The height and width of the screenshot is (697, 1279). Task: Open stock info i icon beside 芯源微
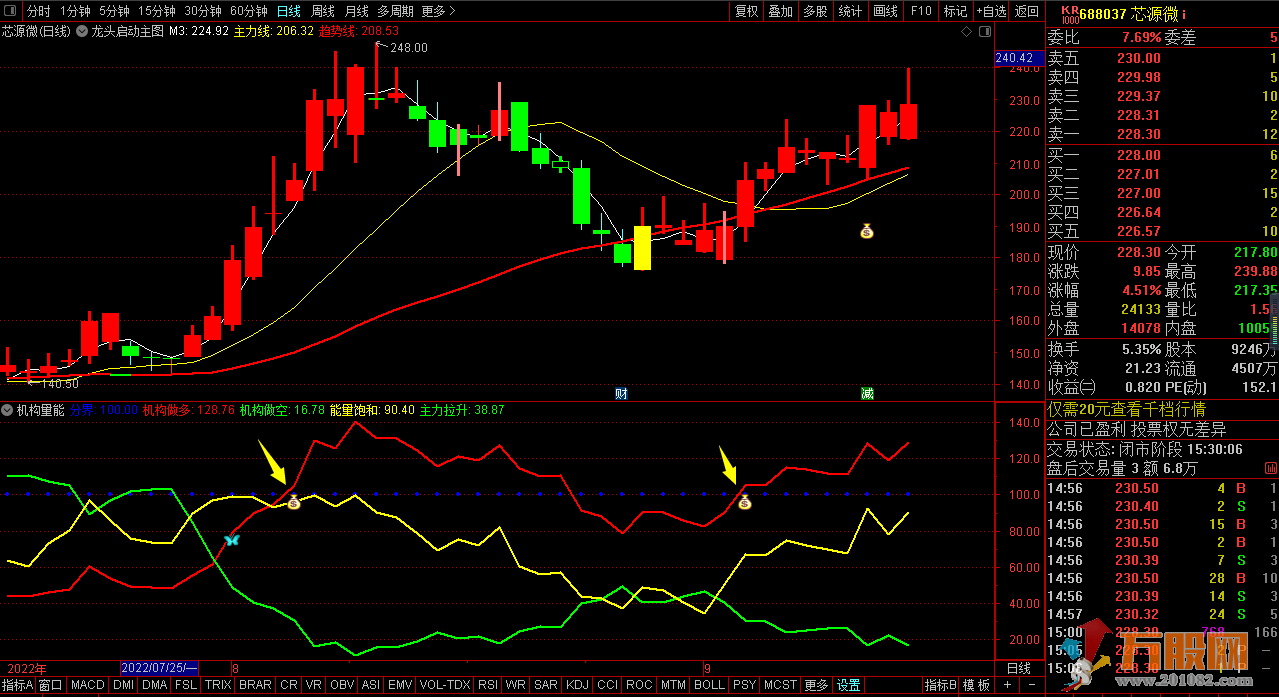click(x=1184, y=14)
